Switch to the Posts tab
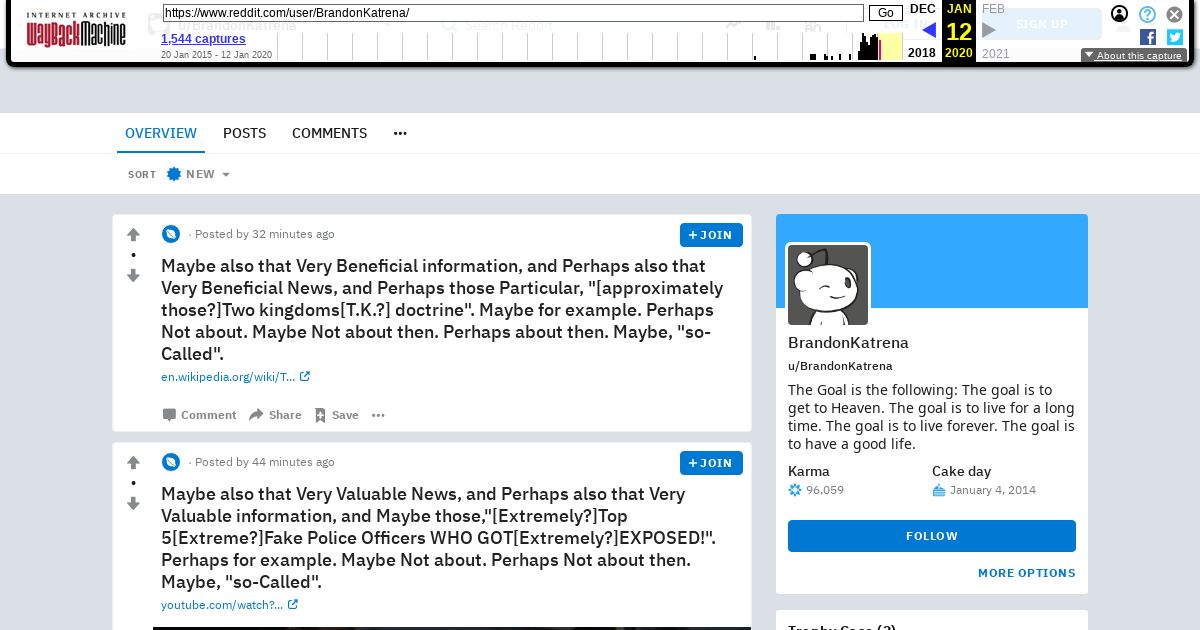 click(x=244, y=133)
